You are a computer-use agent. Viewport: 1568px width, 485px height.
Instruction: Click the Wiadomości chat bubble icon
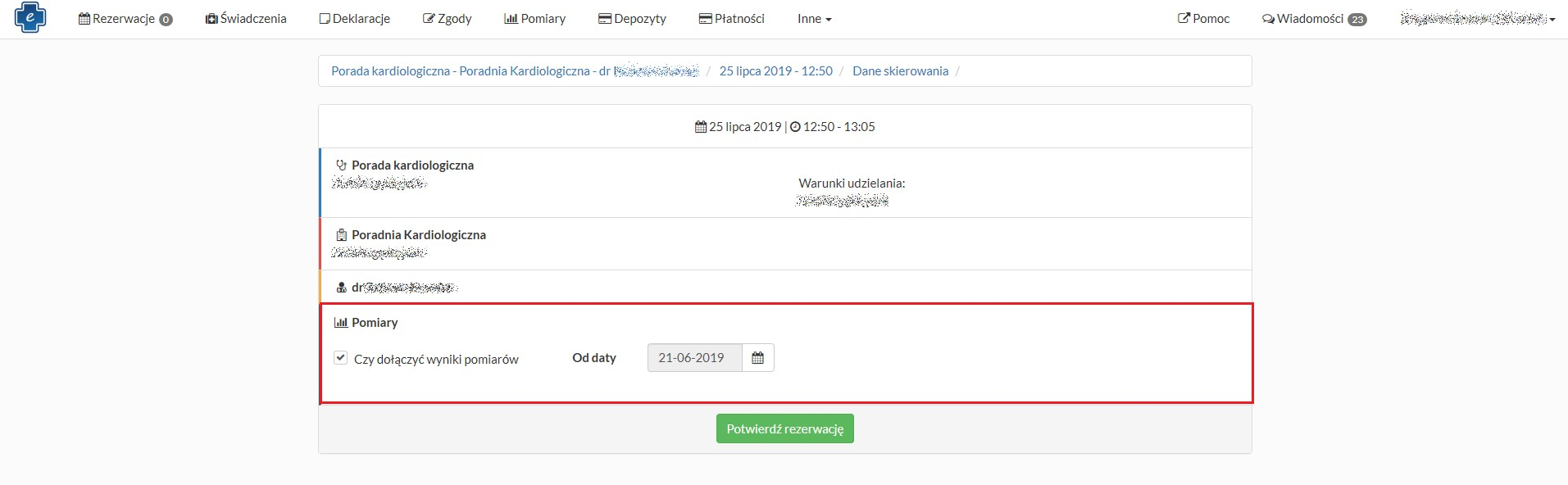point(1268,19)
